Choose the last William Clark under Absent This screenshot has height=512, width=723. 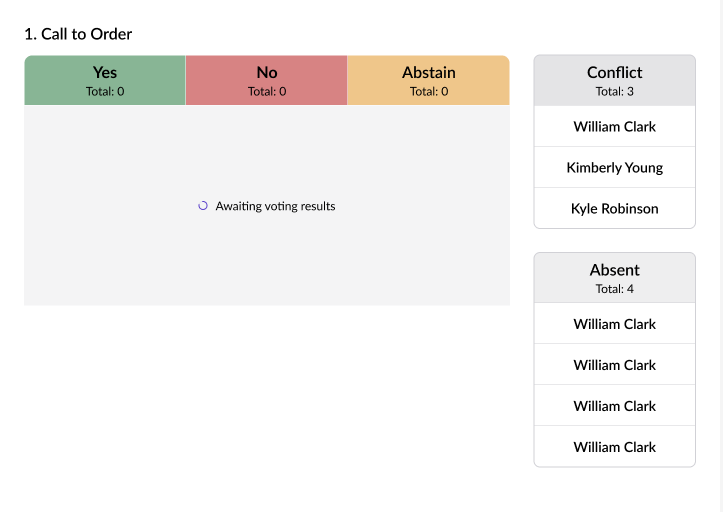pyautogui.click(x=614, y=447)
